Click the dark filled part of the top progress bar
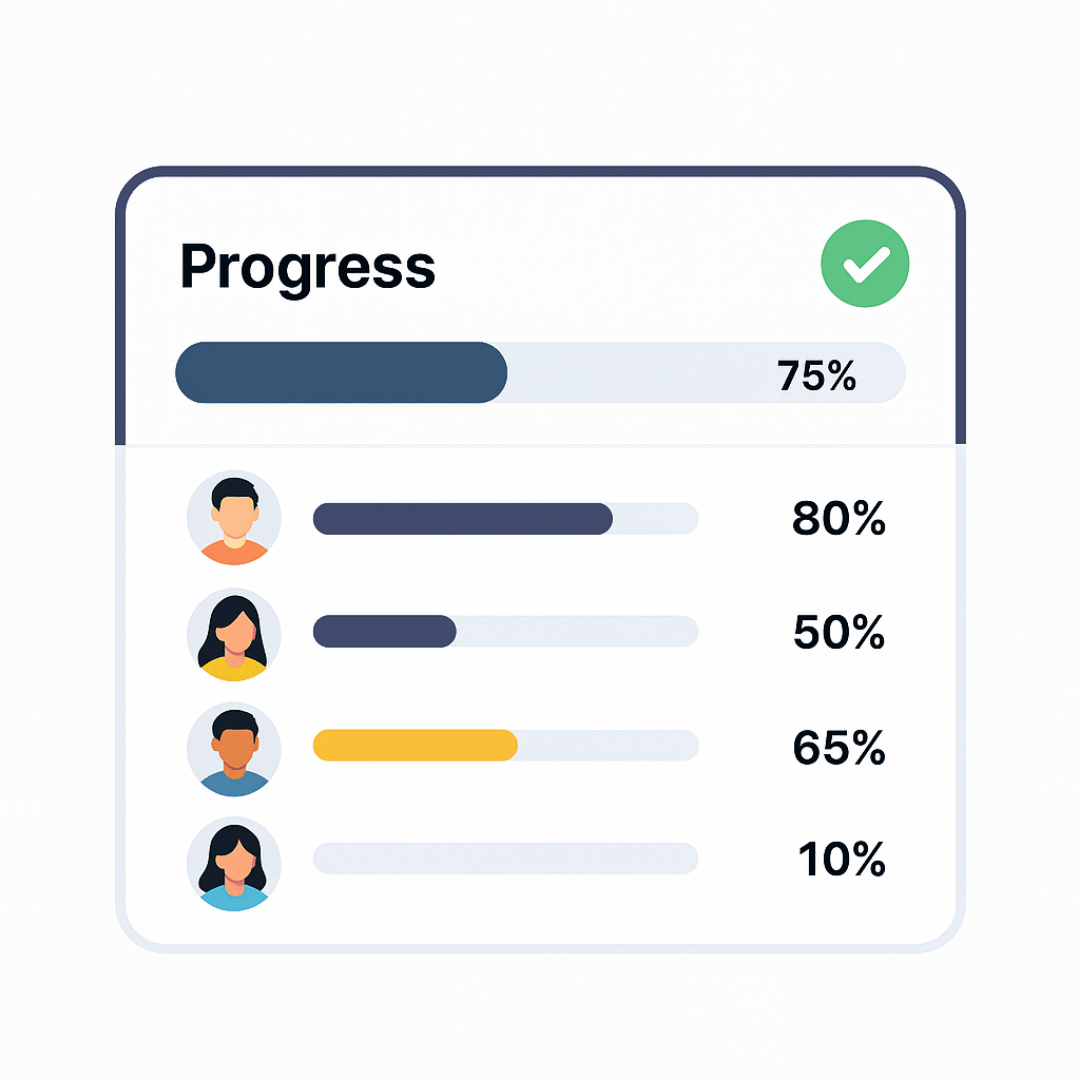The width and height of the screenshot is (1080, 1080). (x=340, y=373)
